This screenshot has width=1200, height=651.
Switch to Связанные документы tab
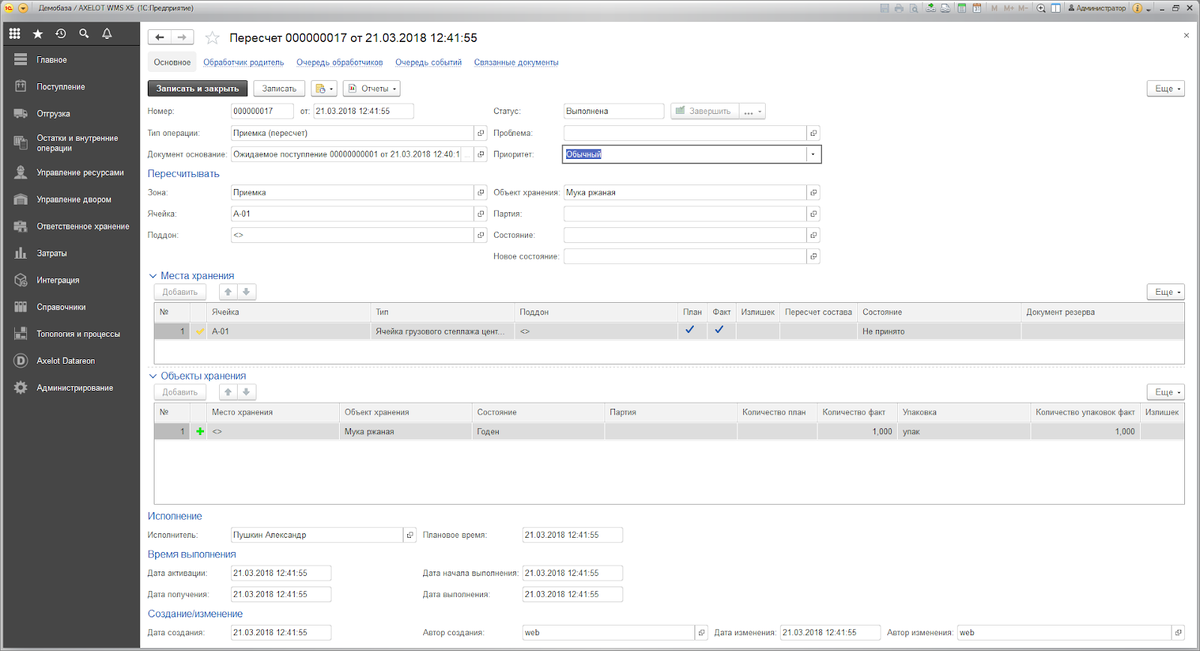point(516,62)
